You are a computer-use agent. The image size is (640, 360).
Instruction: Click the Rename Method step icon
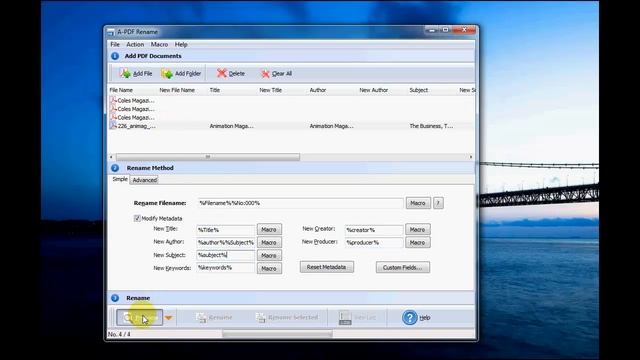click(x=115, y=168)
